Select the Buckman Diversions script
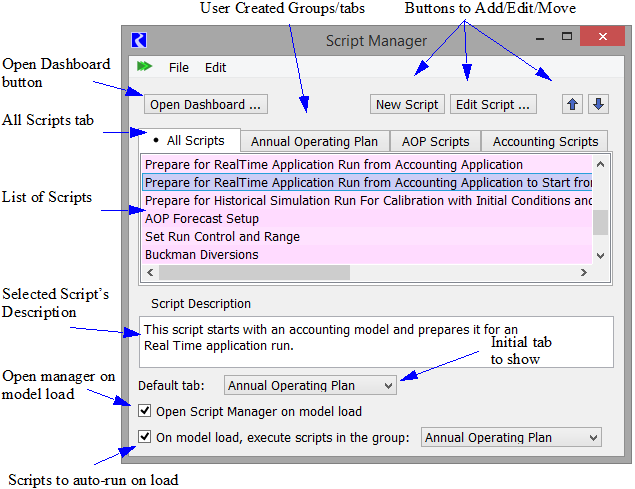Screen dimensions: 635x489 [x=202, y=255]
